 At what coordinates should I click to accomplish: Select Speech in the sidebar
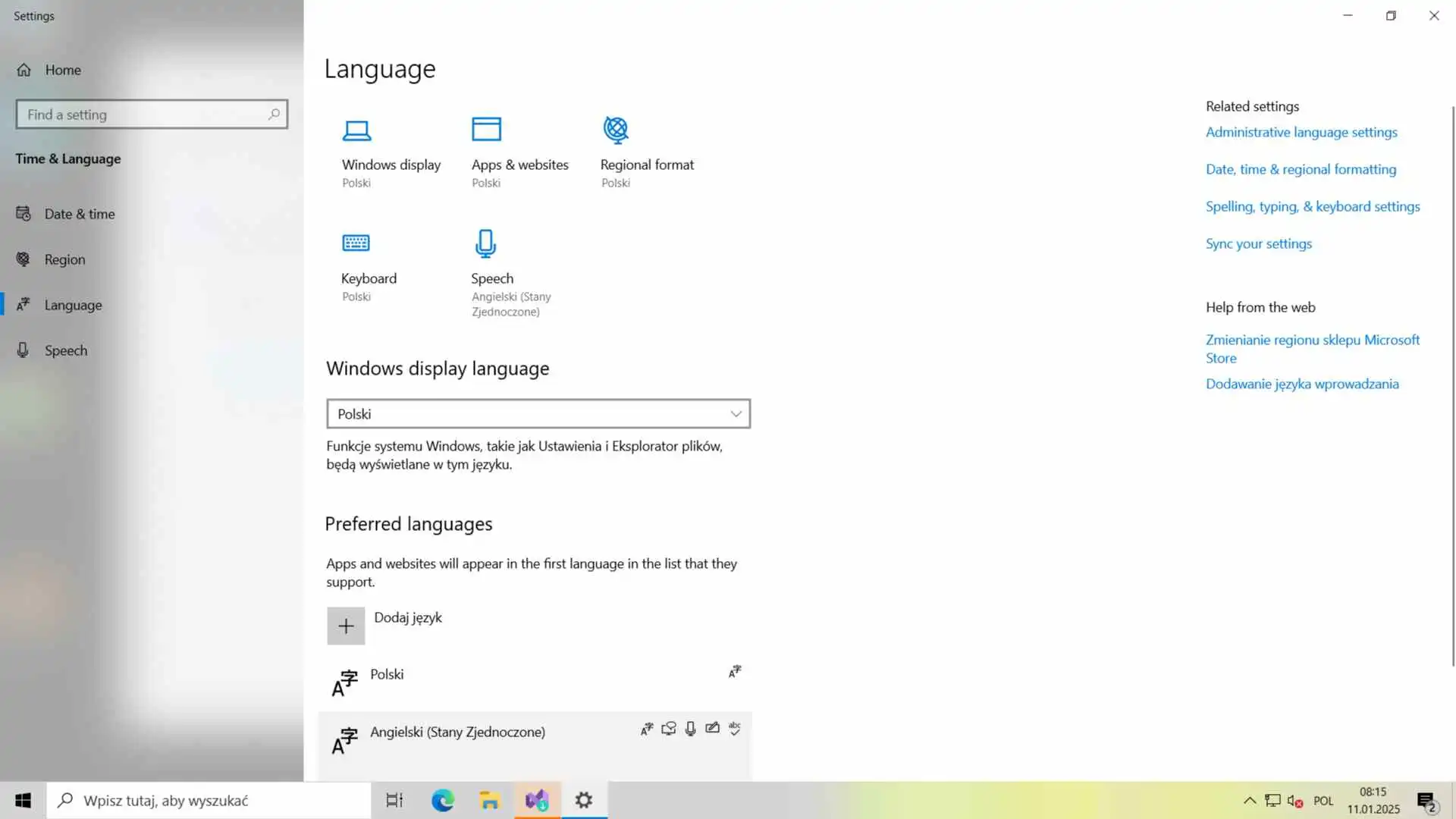(65, 350)
